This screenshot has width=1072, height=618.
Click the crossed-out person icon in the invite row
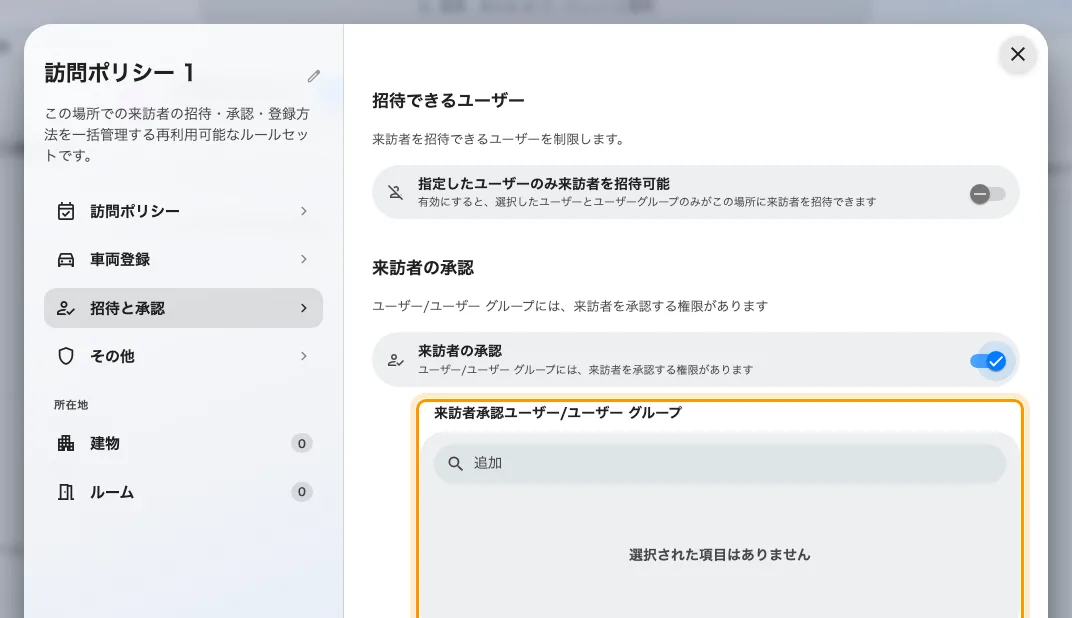[x=396, y=192]
